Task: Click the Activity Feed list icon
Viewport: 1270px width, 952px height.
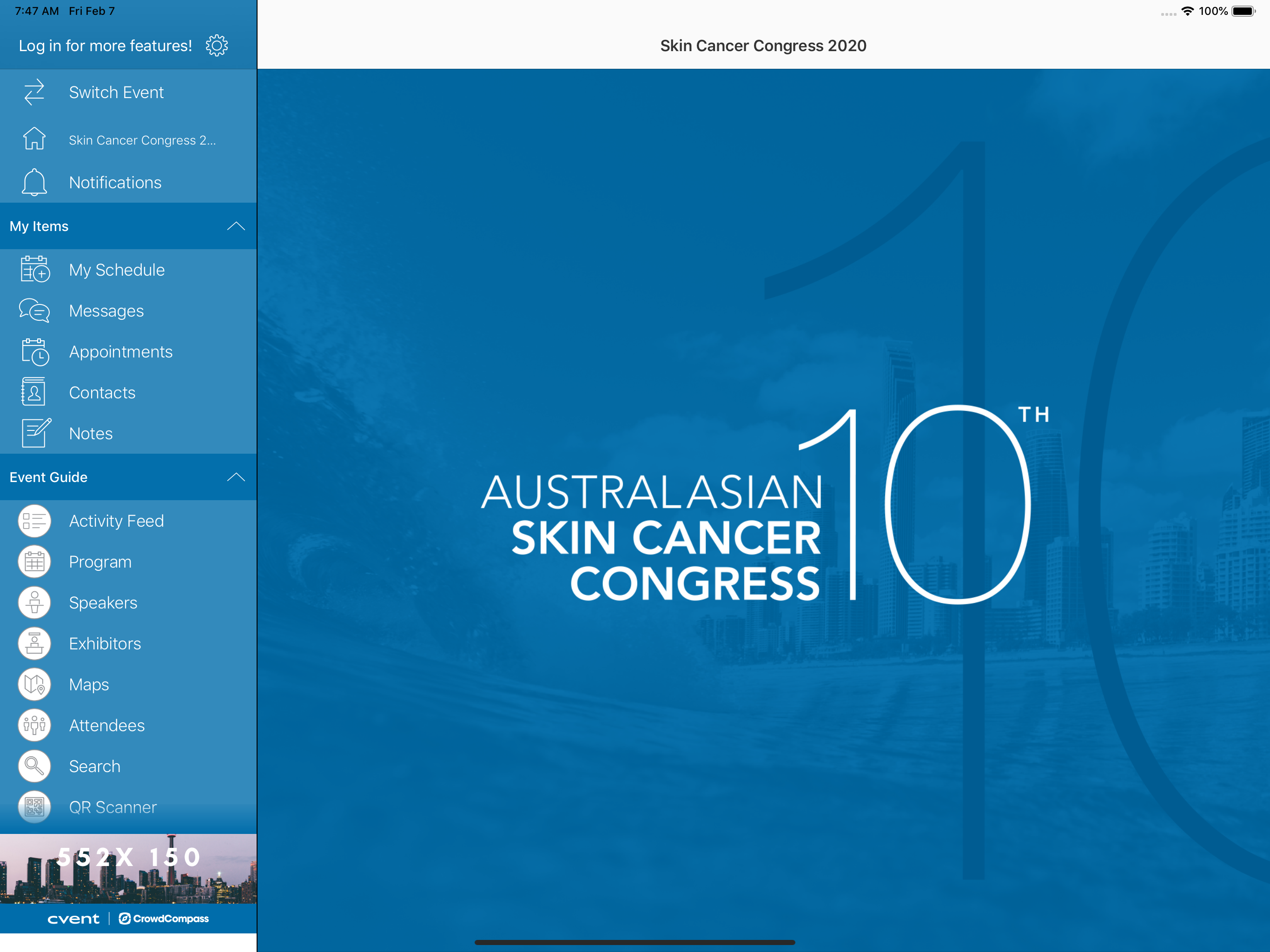Action: click(x=34, y=521)
